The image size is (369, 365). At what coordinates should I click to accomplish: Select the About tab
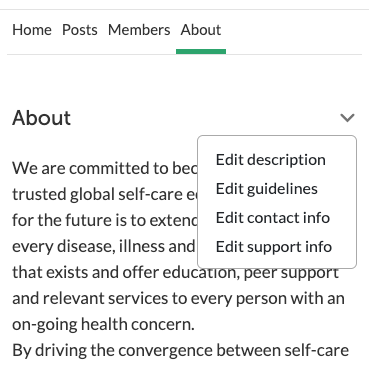click(201, 30)
